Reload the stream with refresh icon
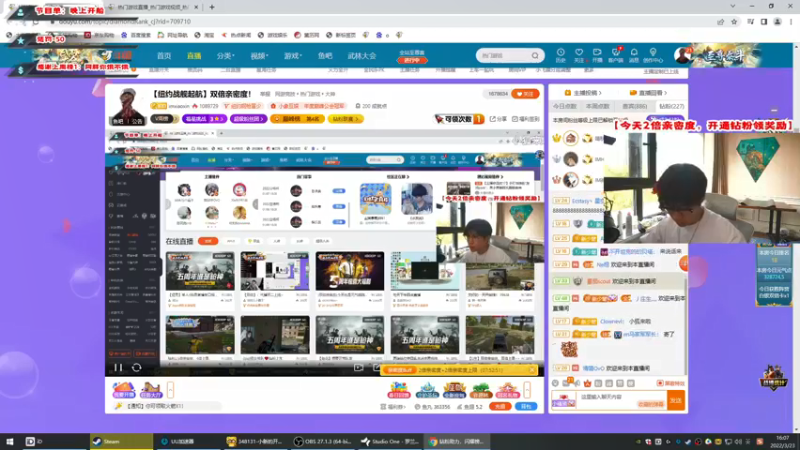800x450 pixels. [136, 367]
